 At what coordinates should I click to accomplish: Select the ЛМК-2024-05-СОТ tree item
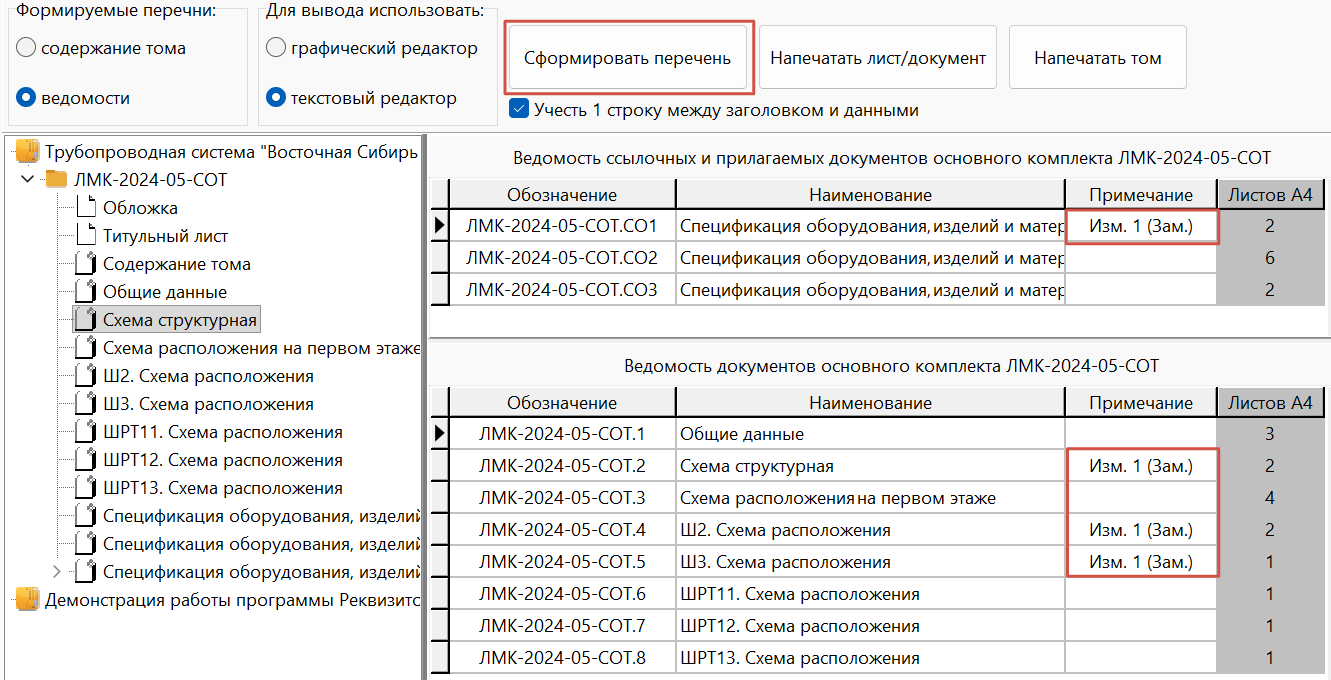tap(150, 180)
